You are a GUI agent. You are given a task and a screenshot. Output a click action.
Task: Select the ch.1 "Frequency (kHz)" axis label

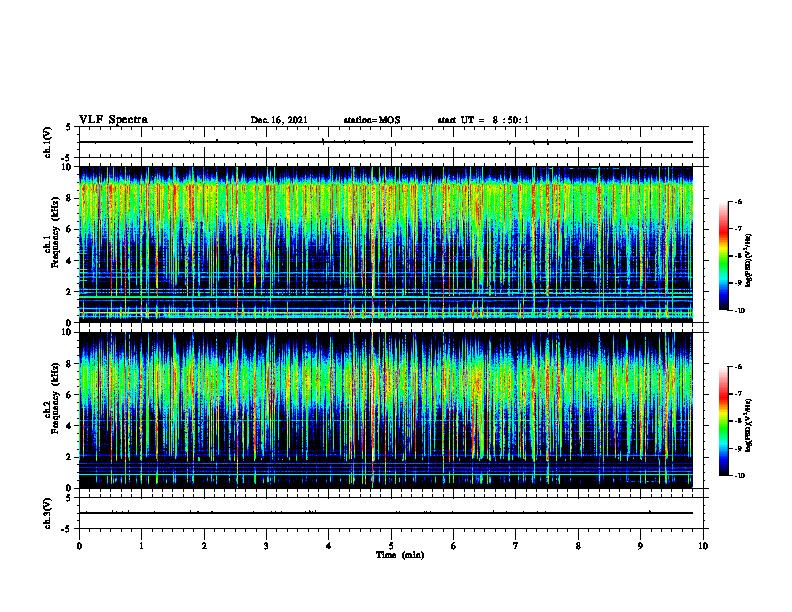(x=55, y=232)
